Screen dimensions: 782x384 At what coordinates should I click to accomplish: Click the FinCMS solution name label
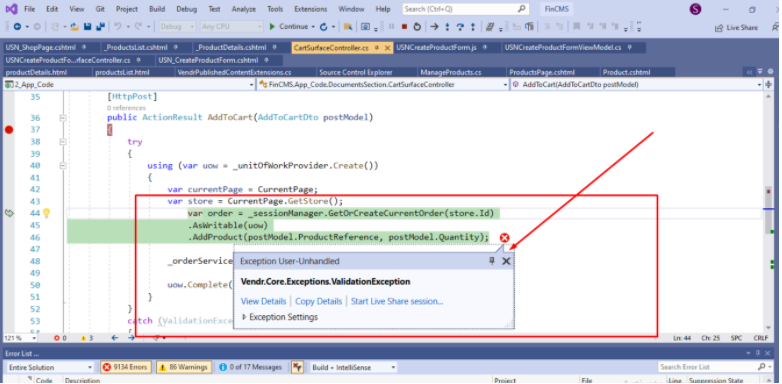[x=557, y=9]
